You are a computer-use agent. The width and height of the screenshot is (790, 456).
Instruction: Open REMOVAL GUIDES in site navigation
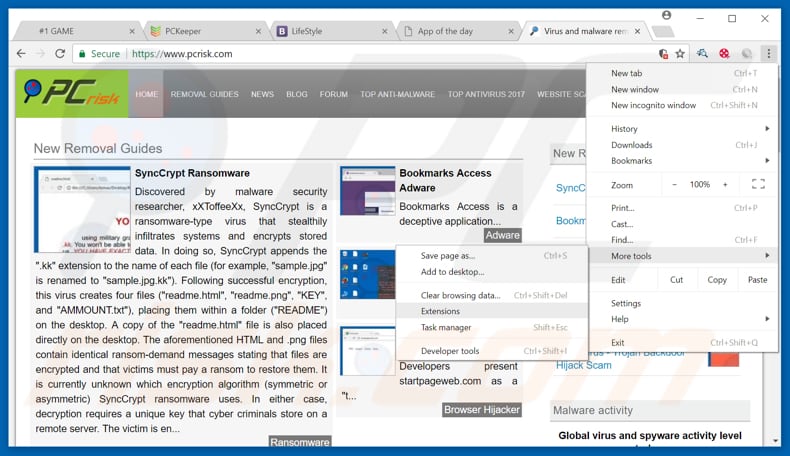[x=205, y=94]
